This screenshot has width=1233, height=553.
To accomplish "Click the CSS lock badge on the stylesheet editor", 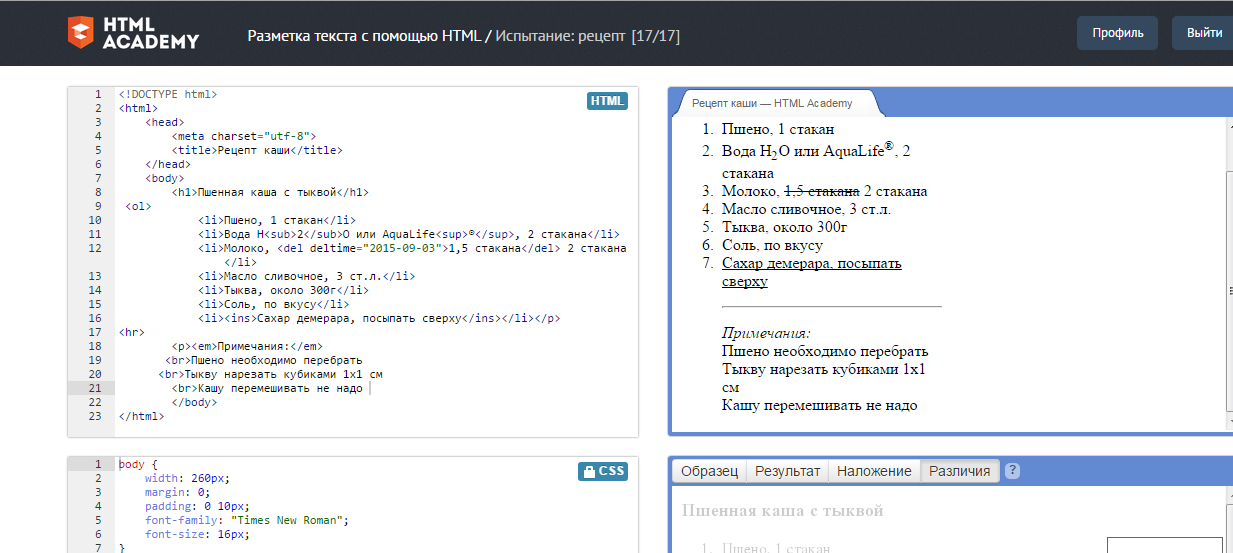I will [x=603, y=471].
